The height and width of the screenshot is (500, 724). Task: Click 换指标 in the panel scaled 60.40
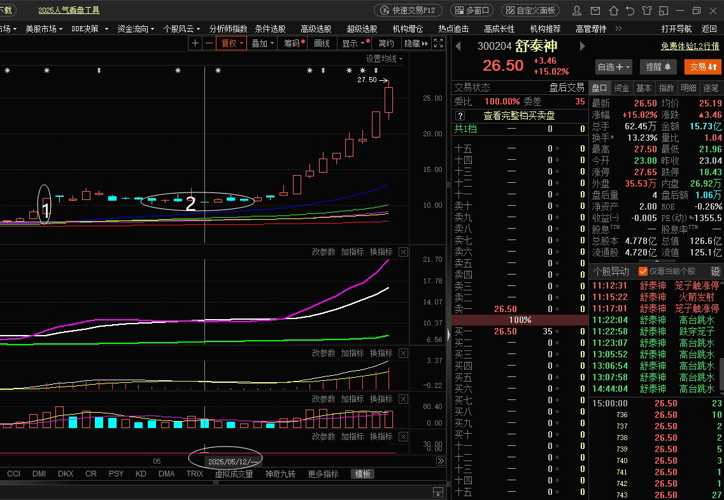(381, 399)
